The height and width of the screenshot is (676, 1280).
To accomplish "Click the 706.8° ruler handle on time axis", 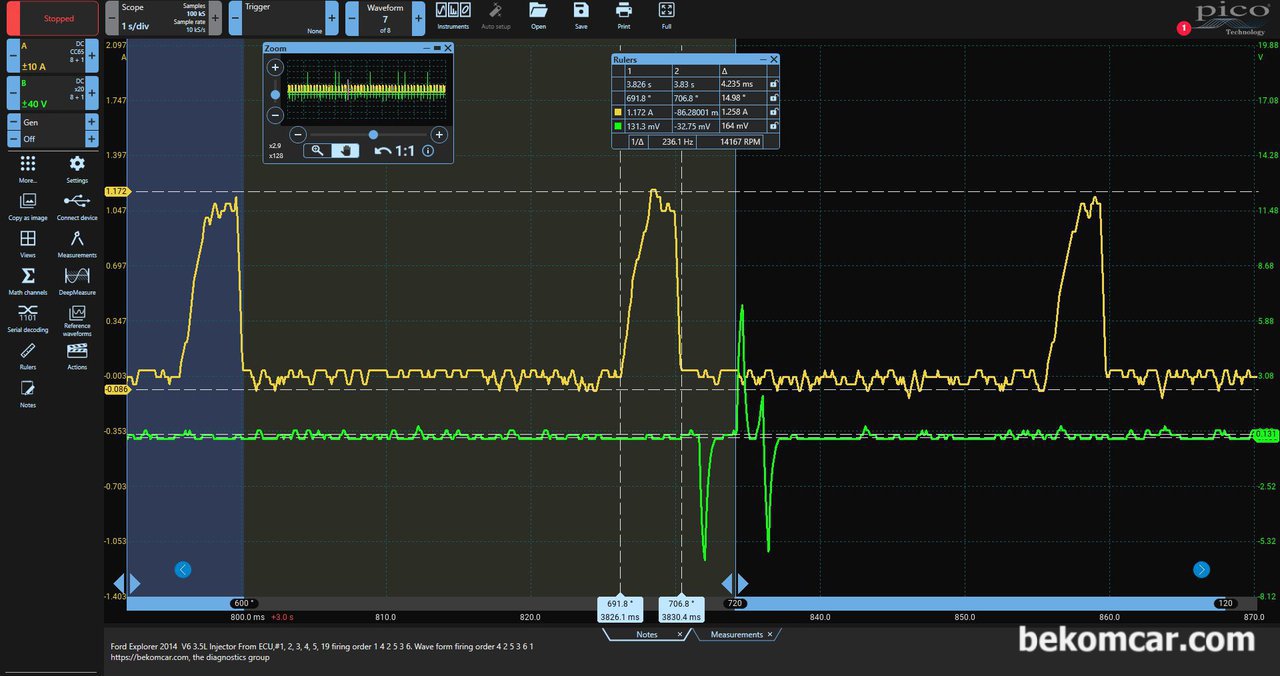I will pos(681,610).
